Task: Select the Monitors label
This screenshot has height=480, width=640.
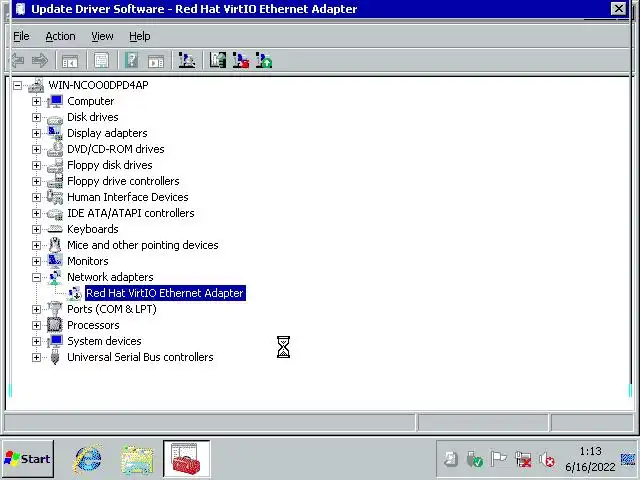Action: click(x=88, y=261)
